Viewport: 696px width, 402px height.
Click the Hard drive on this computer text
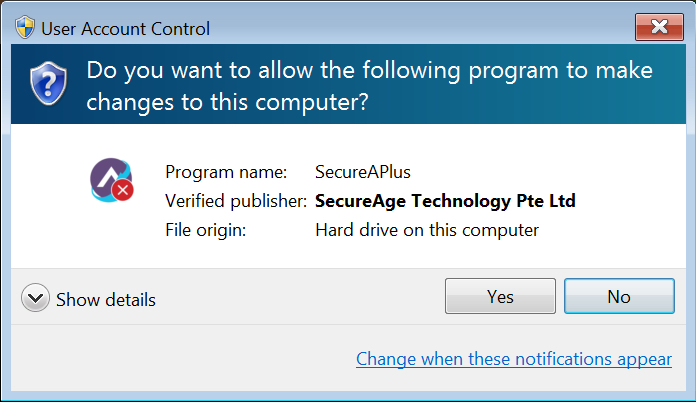pyautogui.click(x=427, y=230)
